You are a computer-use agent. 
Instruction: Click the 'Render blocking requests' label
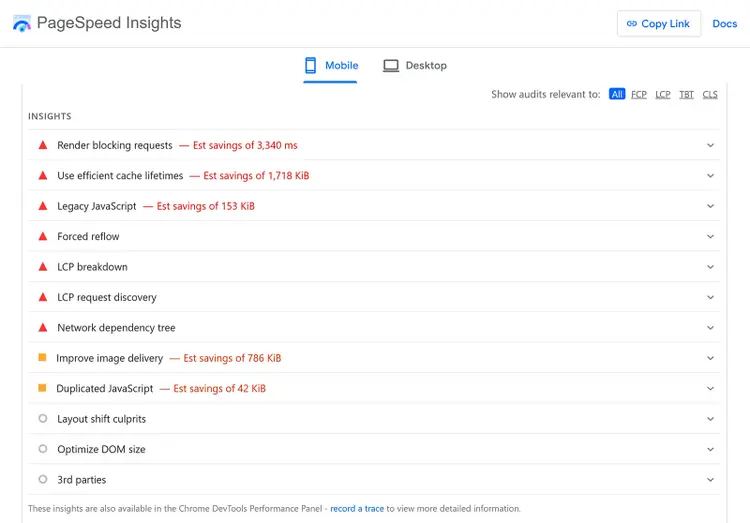click(x=115, y=145)
